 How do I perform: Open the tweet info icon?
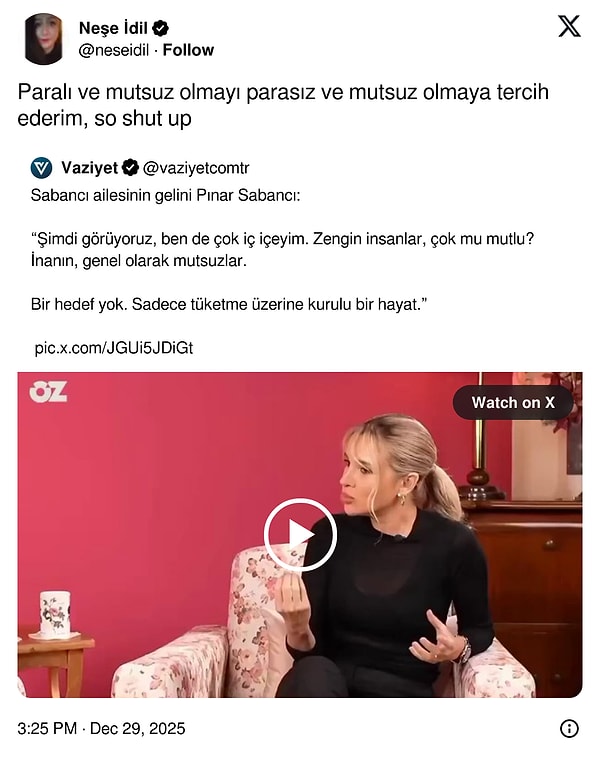pyautogui.click(x=569, y=728)
